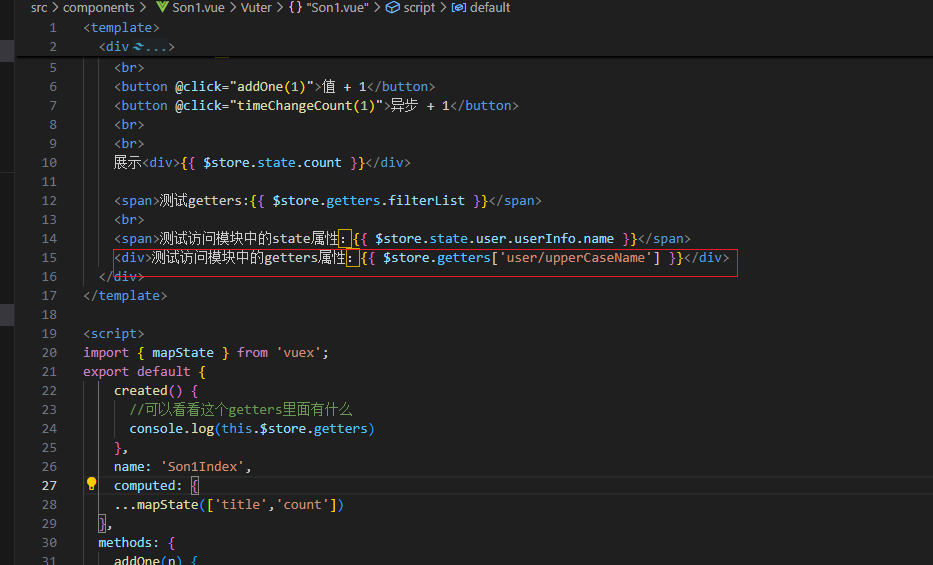Click userInfo in the line 14 expression
Screen dimensions: 933x565
click(544, 238)
